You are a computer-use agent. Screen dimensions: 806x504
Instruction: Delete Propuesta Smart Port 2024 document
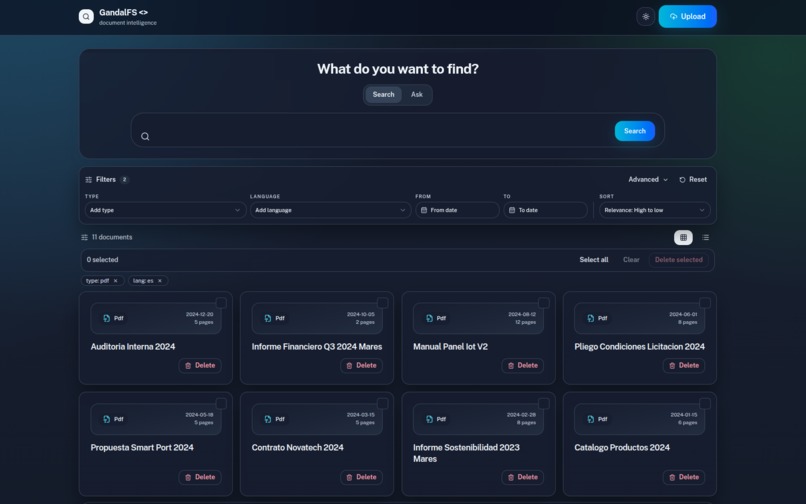point(200,477)
